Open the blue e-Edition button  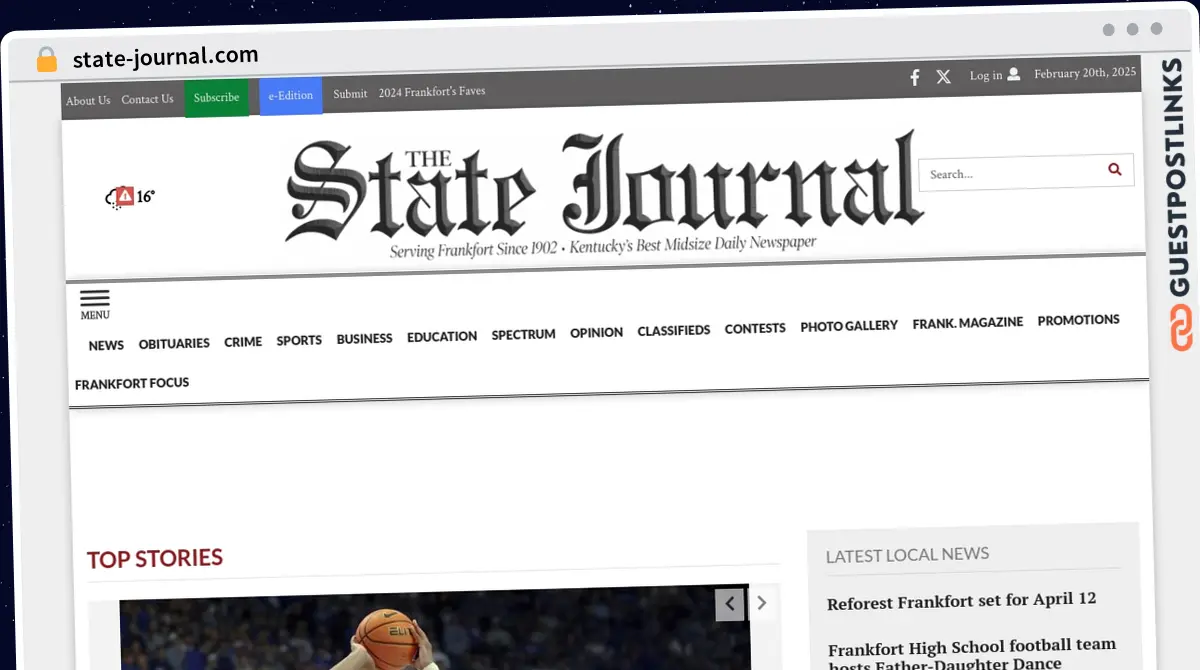pyautogui.click(x=290, y=96)
